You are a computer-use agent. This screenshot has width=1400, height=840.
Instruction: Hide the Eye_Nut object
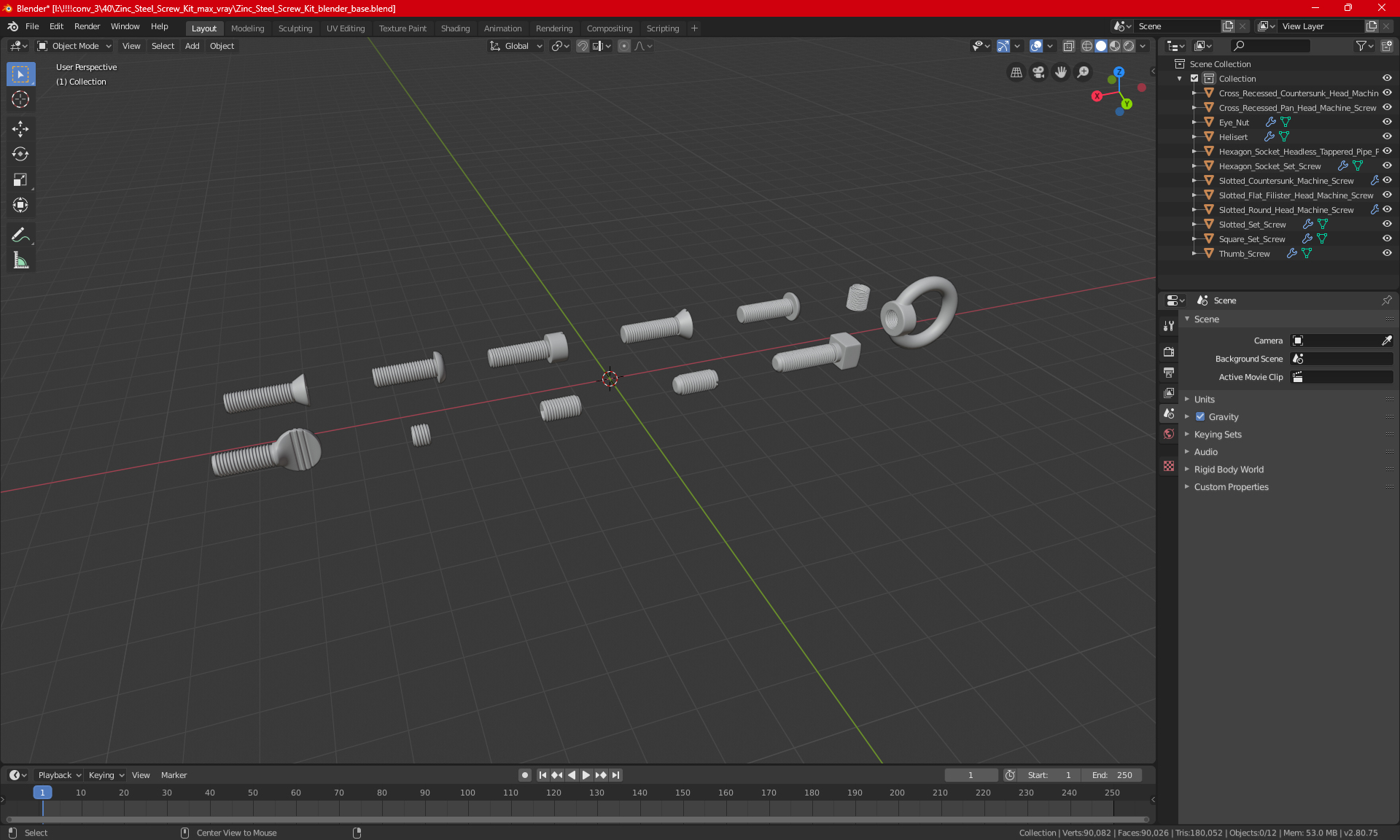pyautogui.click(x=1387, y=122)
